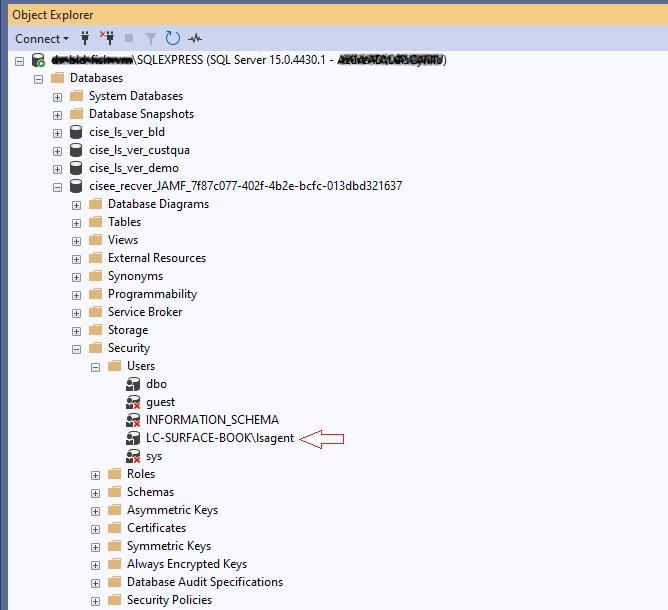Click the Disconnect plug icon
668x610 pixels.
click(107, 38)
